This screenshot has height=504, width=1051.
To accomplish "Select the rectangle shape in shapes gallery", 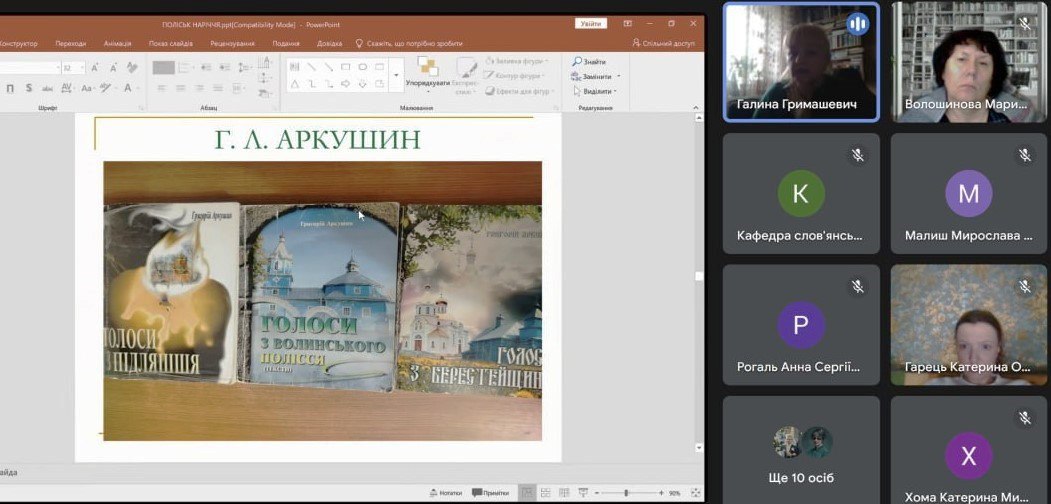I will [x=346, y=67].
